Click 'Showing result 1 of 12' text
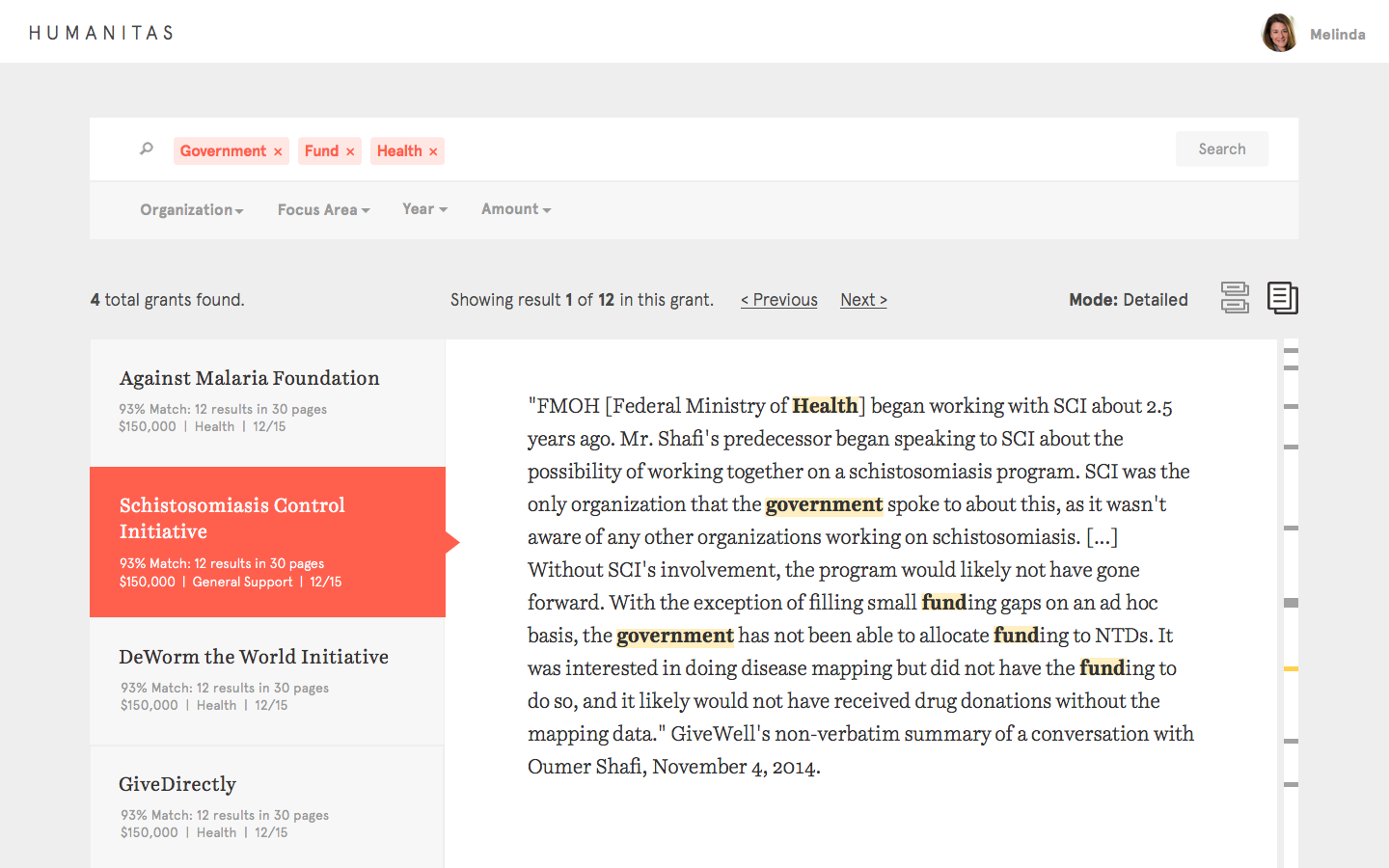The height and width of the screenshot is (868, 1389). coord(532,300)
